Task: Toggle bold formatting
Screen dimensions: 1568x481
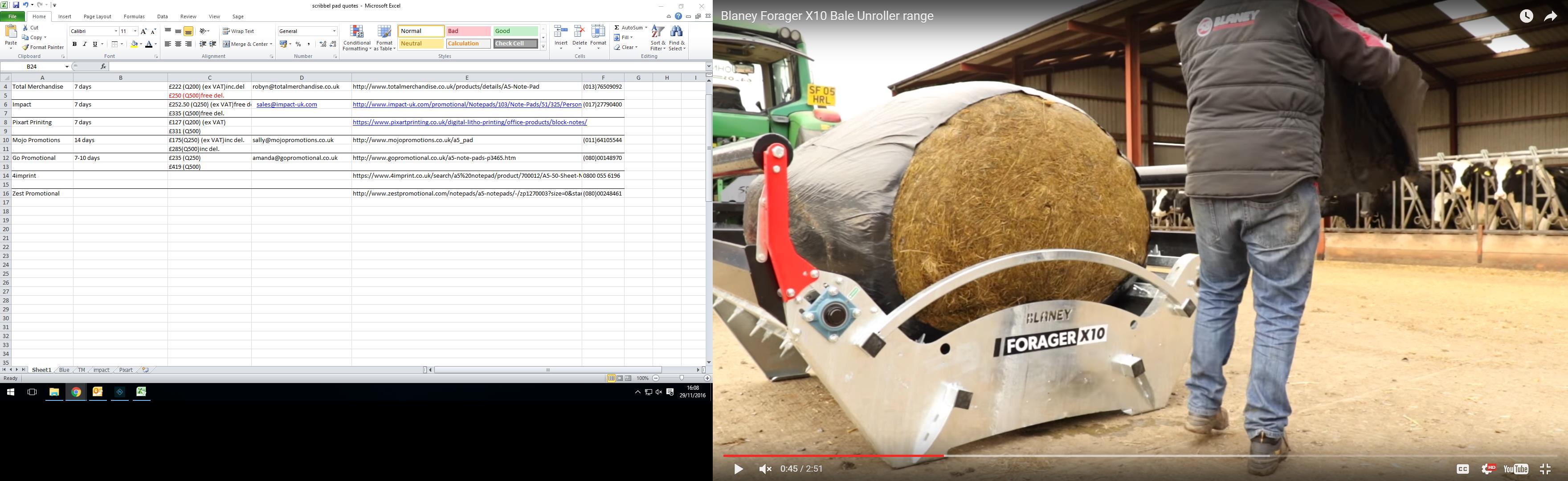Action: click(x=74, y=44)
